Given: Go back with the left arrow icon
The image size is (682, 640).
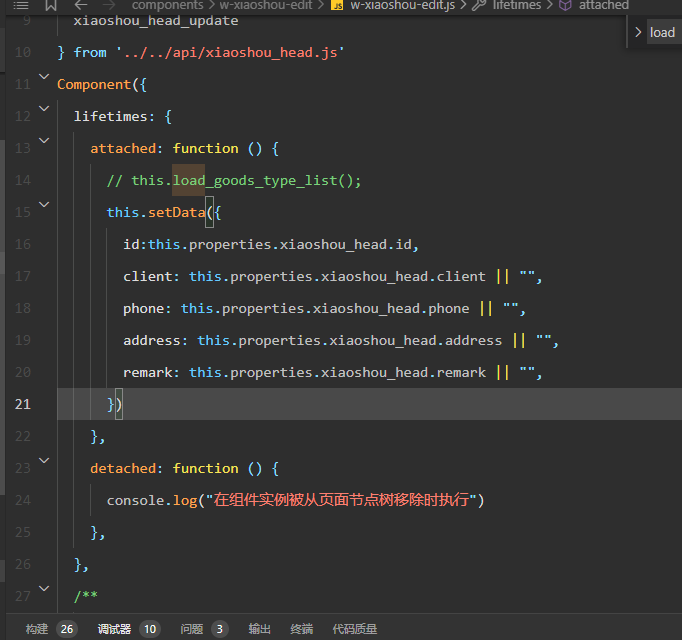Looking at the screenshot, I should 81,5.
